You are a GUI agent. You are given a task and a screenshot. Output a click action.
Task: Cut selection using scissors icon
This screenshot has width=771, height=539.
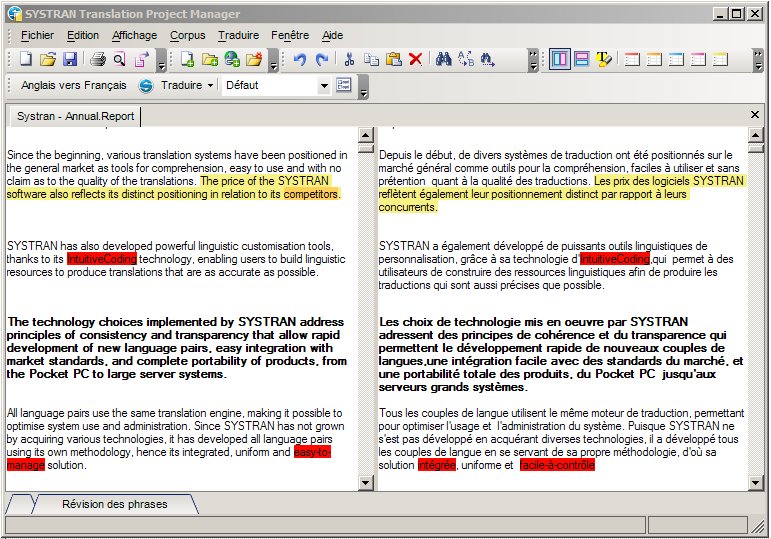pyautogui.click(x=349, y=60)
